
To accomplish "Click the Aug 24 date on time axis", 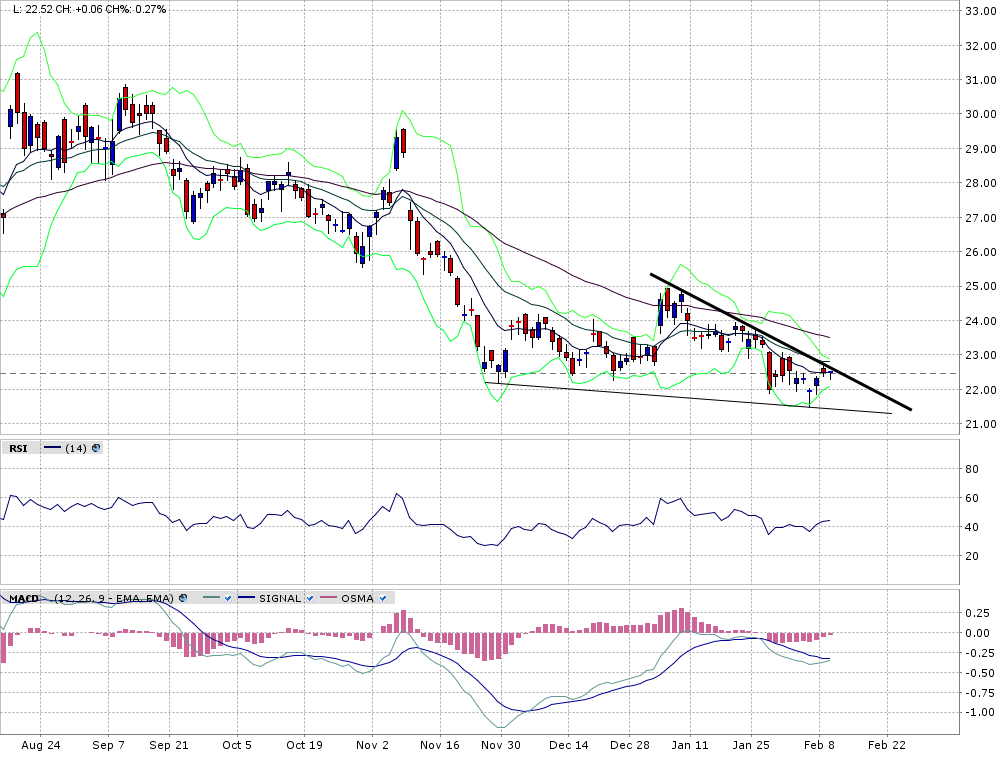I will 40,745.
